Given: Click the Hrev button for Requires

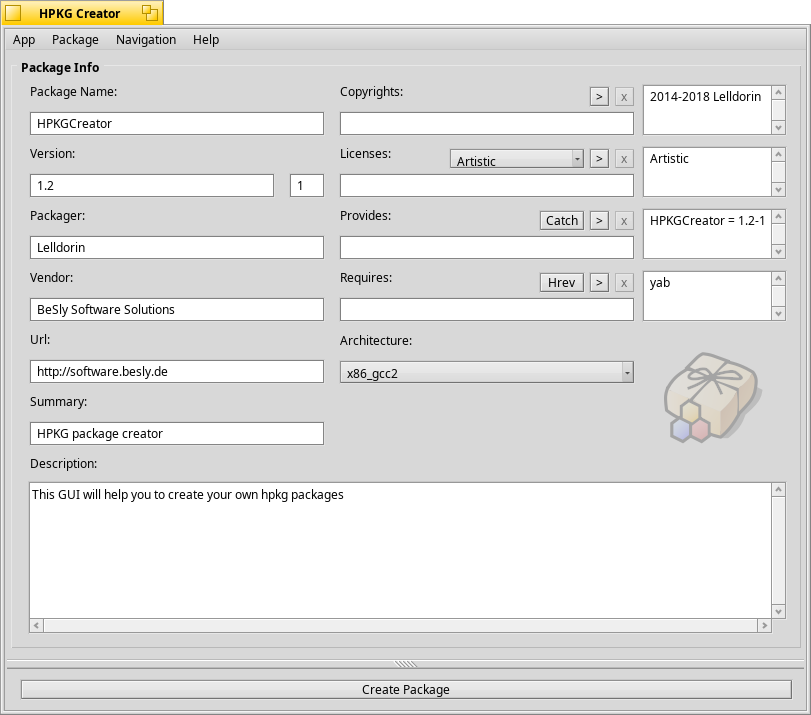Looking at the screenshot, I should 561,283.
